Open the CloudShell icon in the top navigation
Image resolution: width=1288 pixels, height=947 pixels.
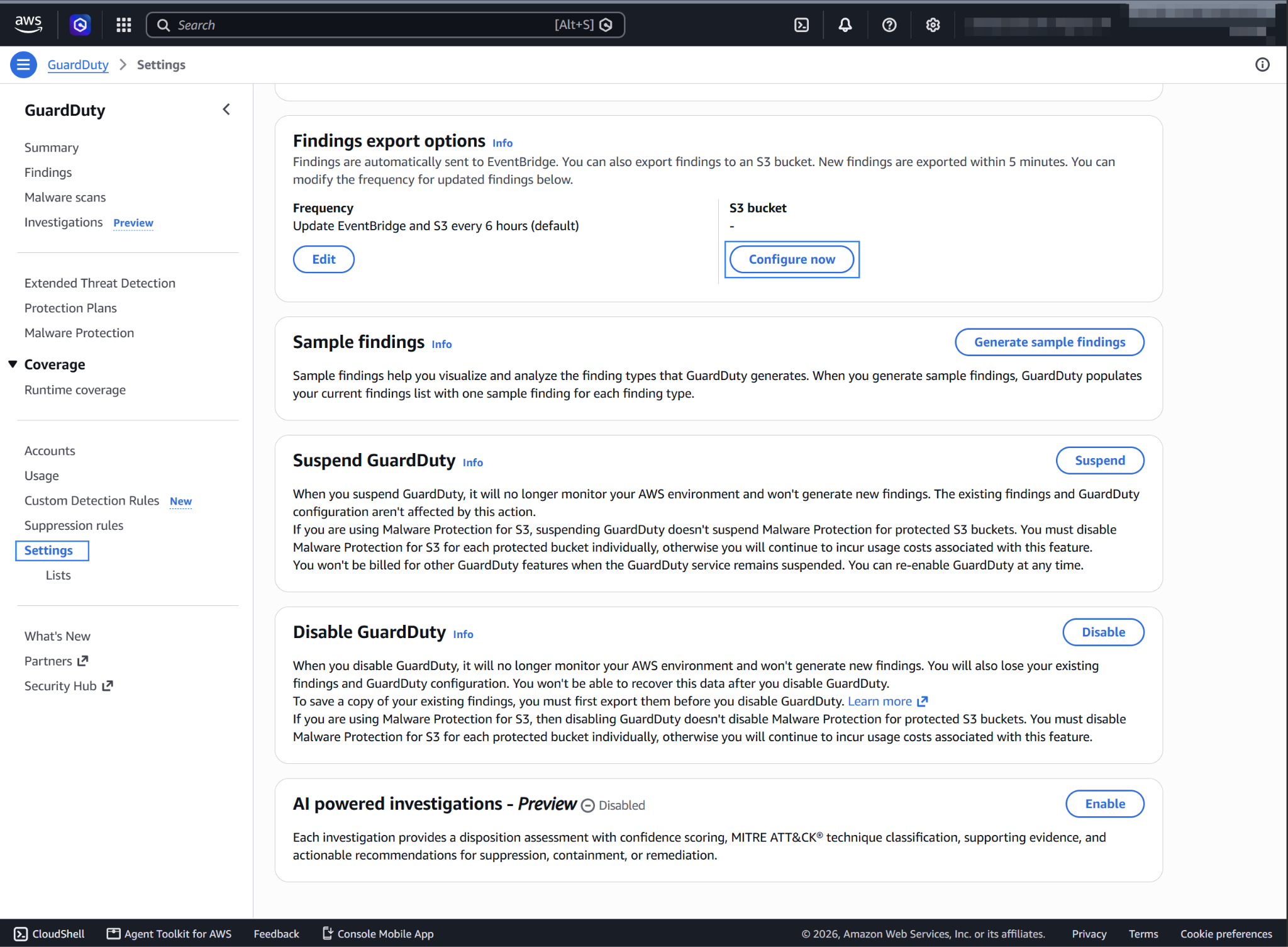[801, 25]
